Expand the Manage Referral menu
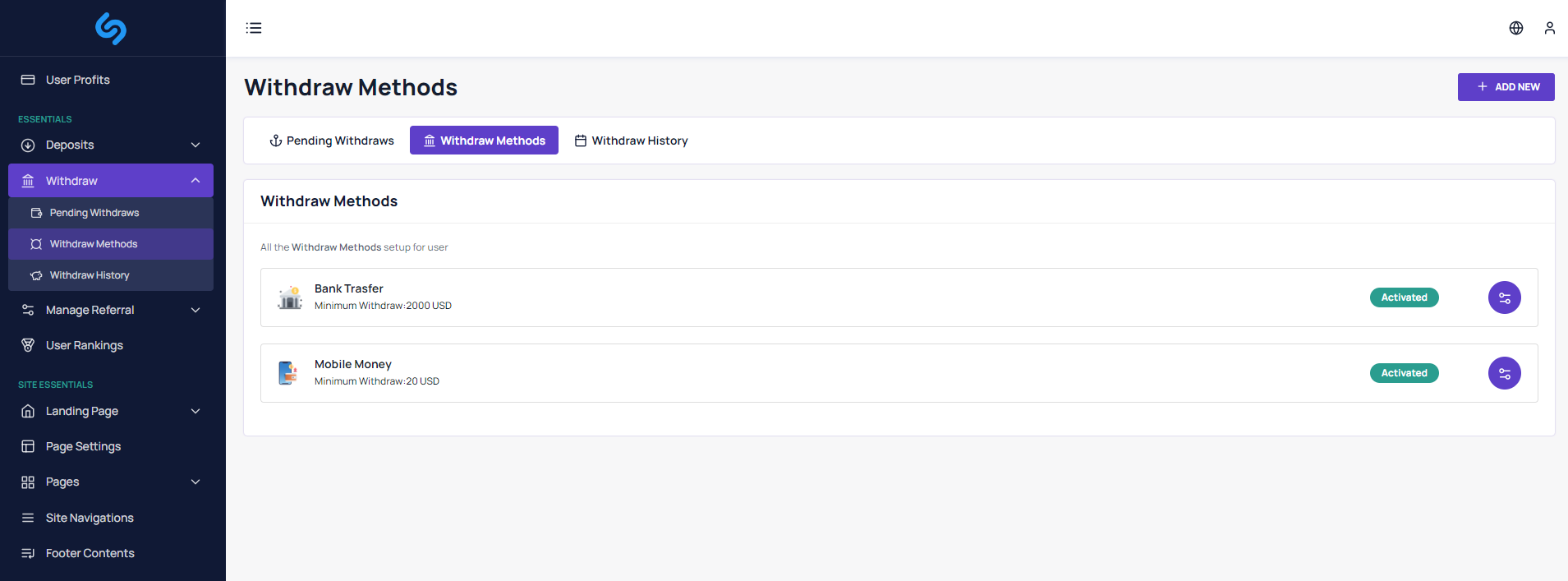The image size is (1568, 581). [x=111, y=310]
